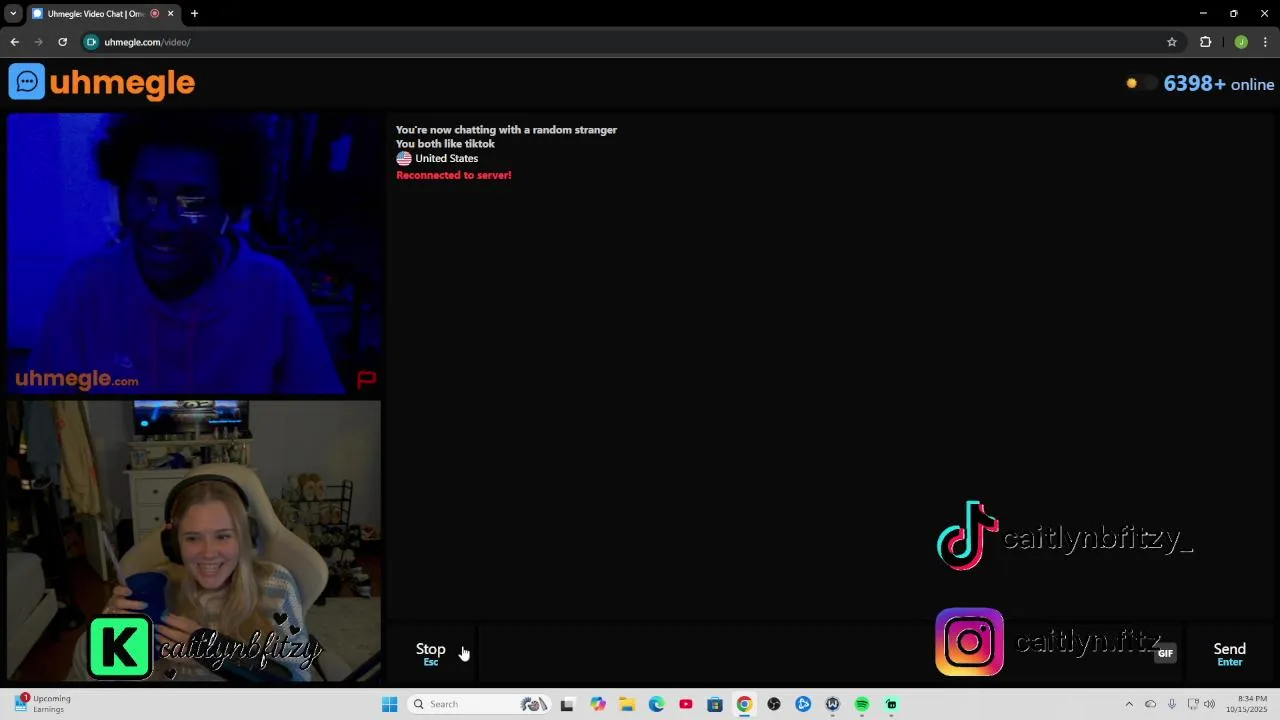Go back to the previous page

point(14,42)
